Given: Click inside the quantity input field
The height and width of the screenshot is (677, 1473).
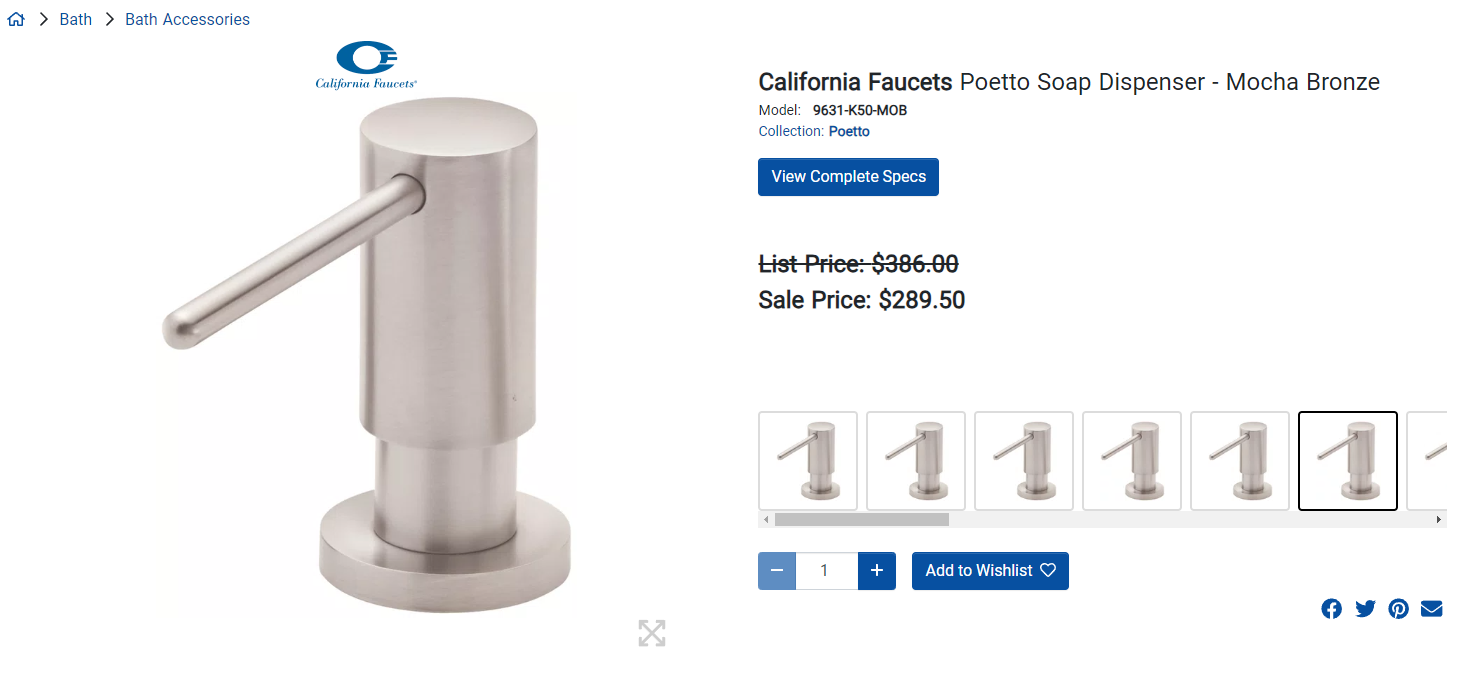Looking at the screenshot, I should (826, 570).
